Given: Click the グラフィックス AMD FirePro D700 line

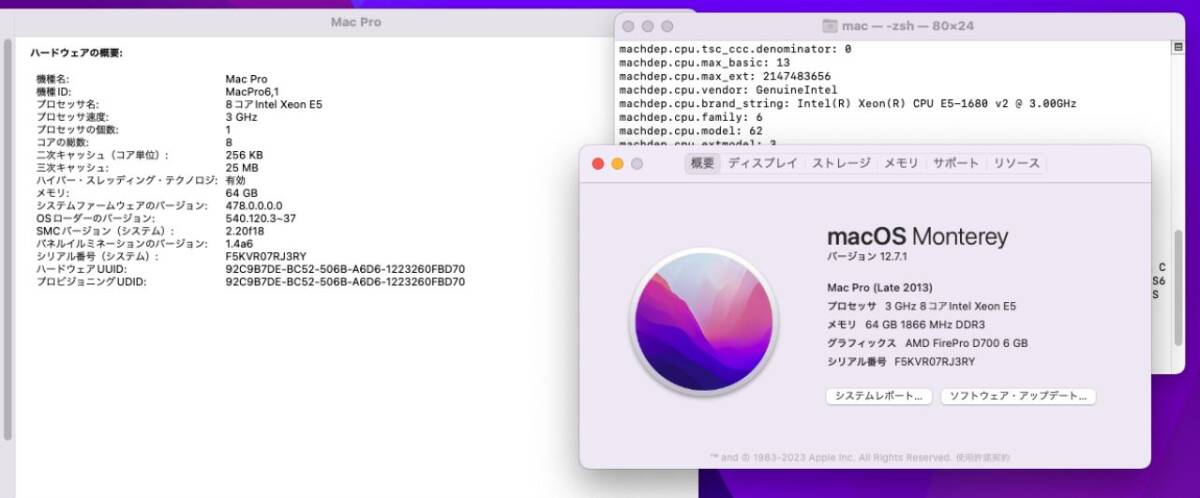Looking at the screenshot, I should click(927, 343).
